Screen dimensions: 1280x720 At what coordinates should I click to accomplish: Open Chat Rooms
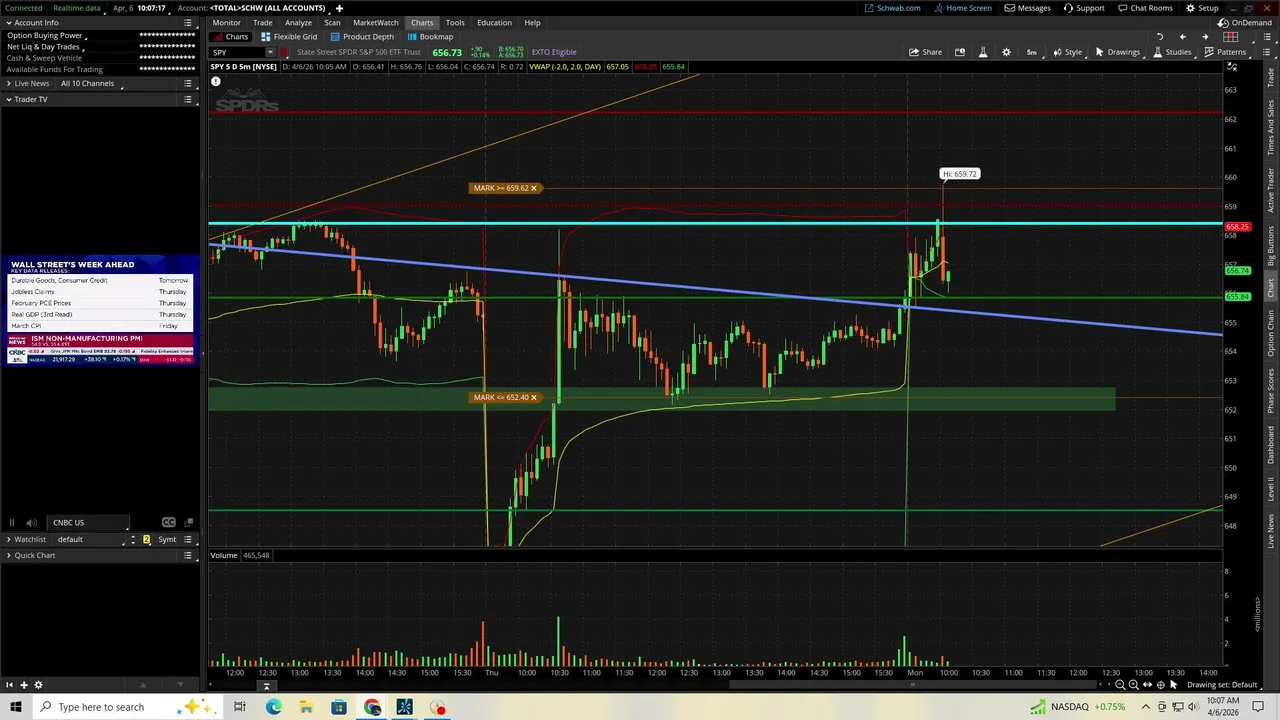coord(1145,8)
